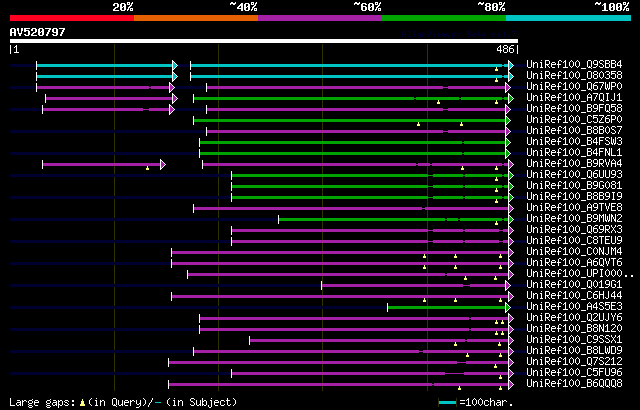Click the yellow gap marker under the Q6UU93 alignment

tap(496, 179)
